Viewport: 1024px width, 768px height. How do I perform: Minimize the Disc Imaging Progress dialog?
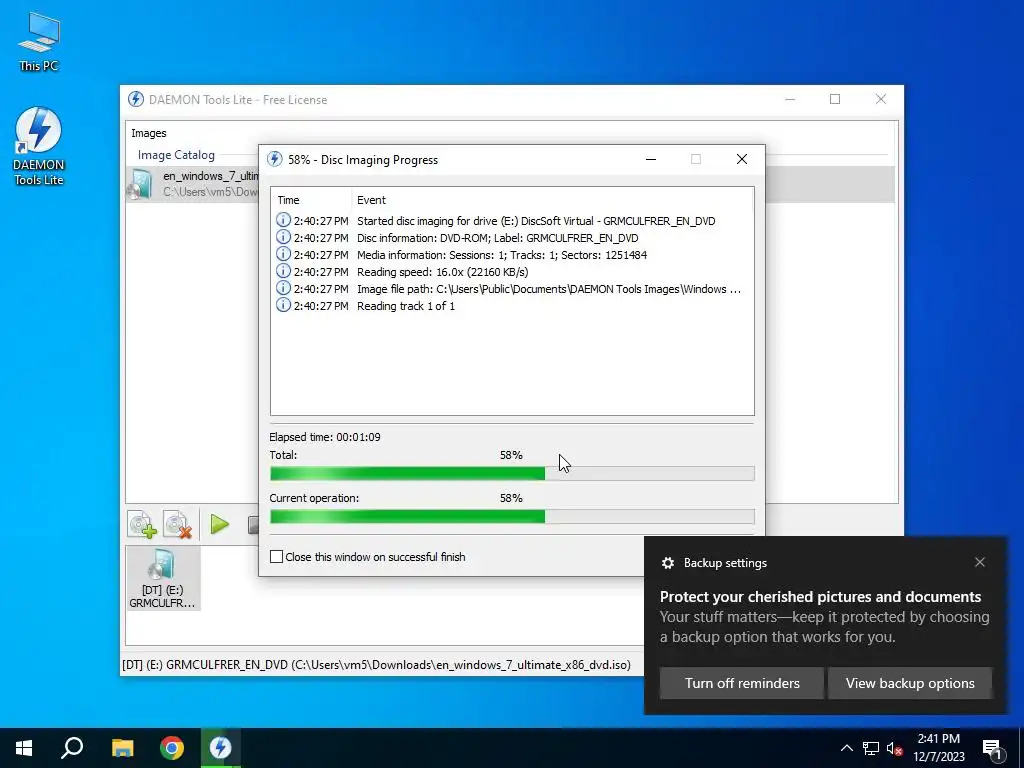(651, 159)
